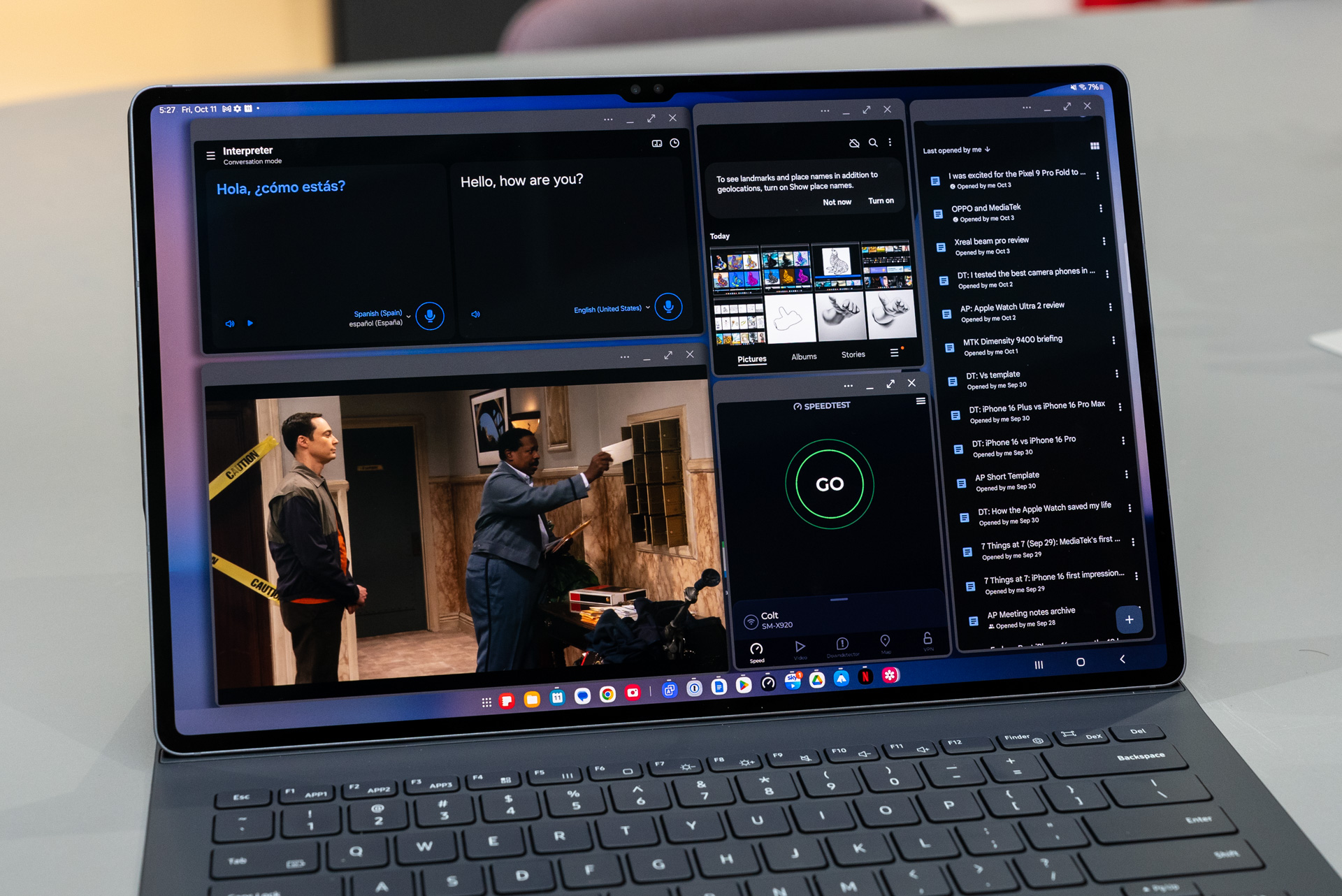Switch to Albums tab in Google Photos

coord(804,357)
